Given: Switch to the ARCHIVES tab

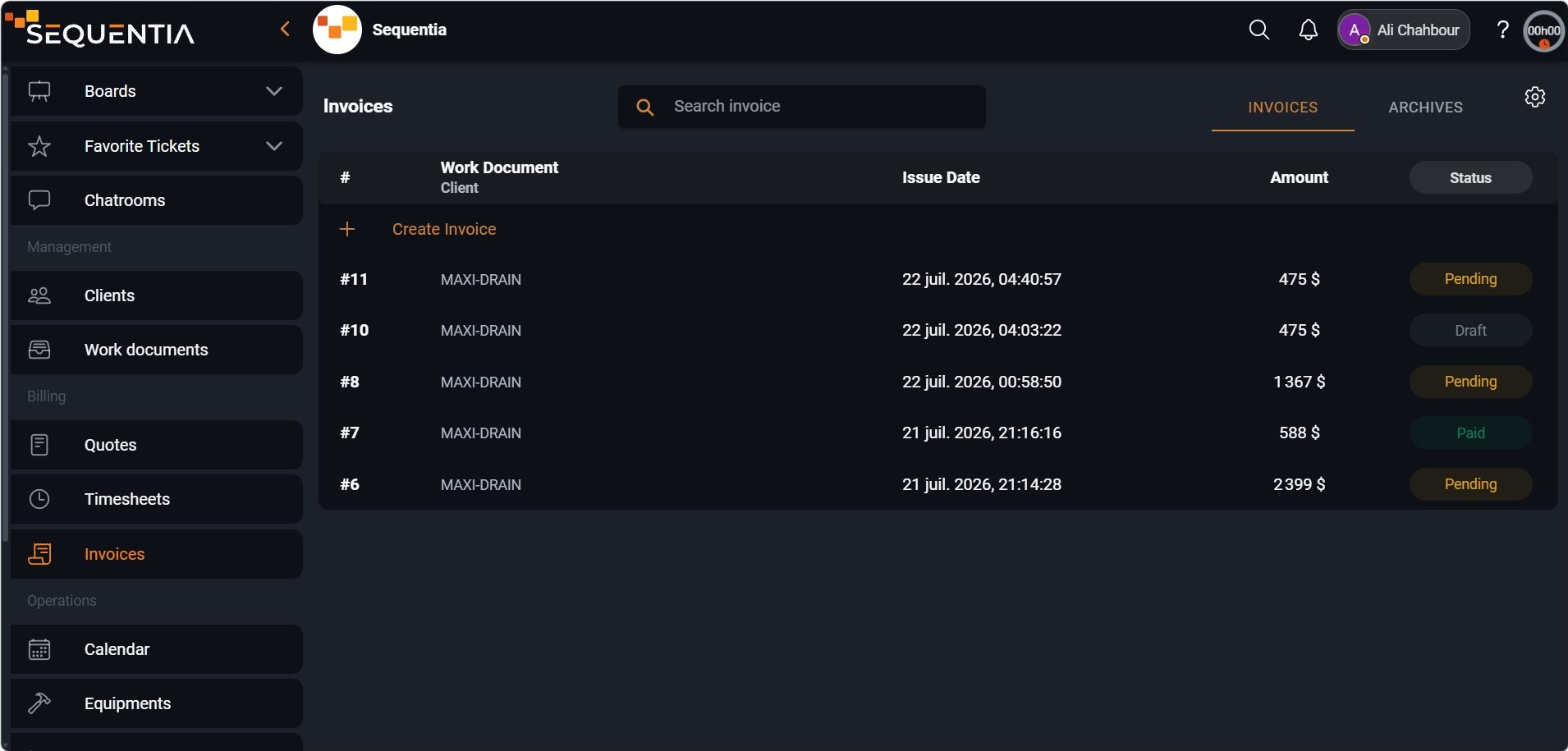Looking at the screenshot, I should point(1426,108).
